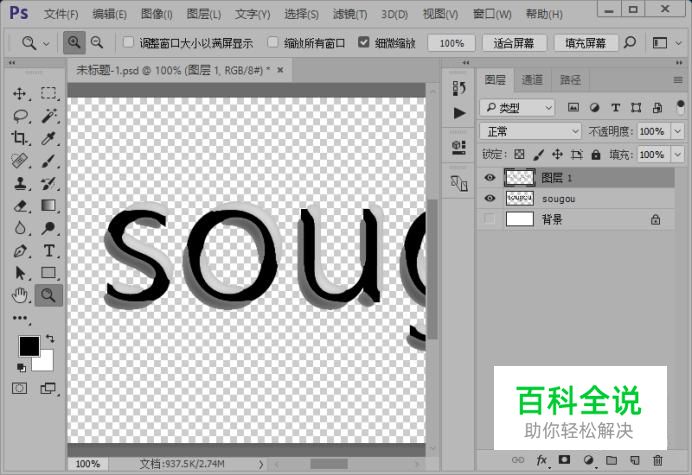The height and width of the screenshot is (475, 692).
Task: Select the Blur tool
Action: (19, 228)
